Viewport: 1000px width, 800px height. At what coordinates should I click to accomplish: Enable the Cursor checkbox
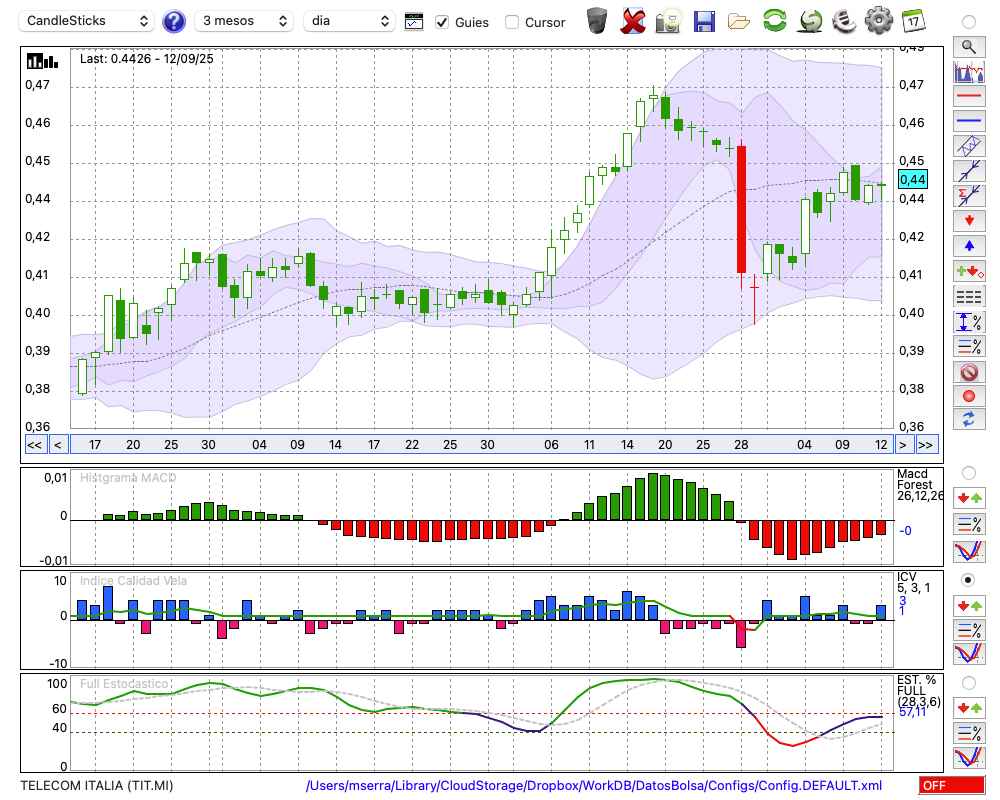511,22
